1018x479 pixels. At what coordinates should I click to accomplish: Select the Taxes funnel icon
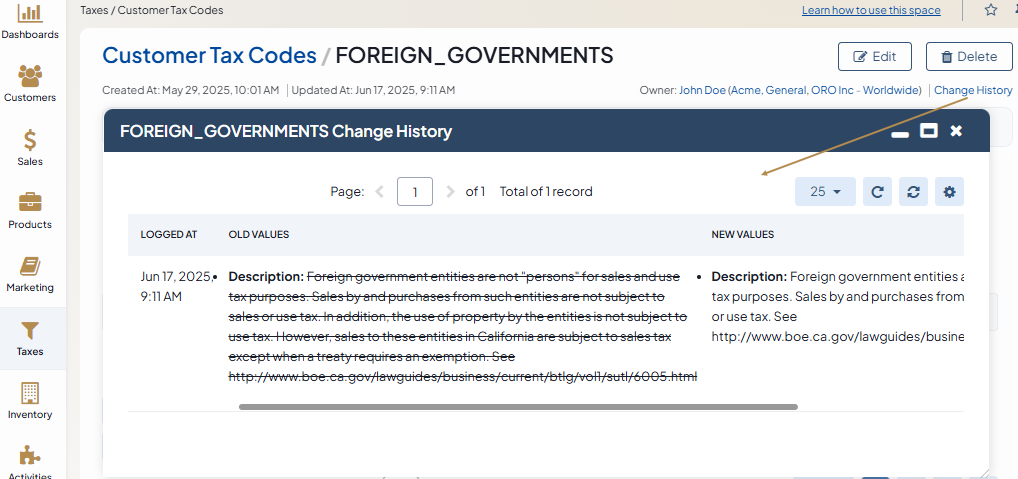point(30,337)
